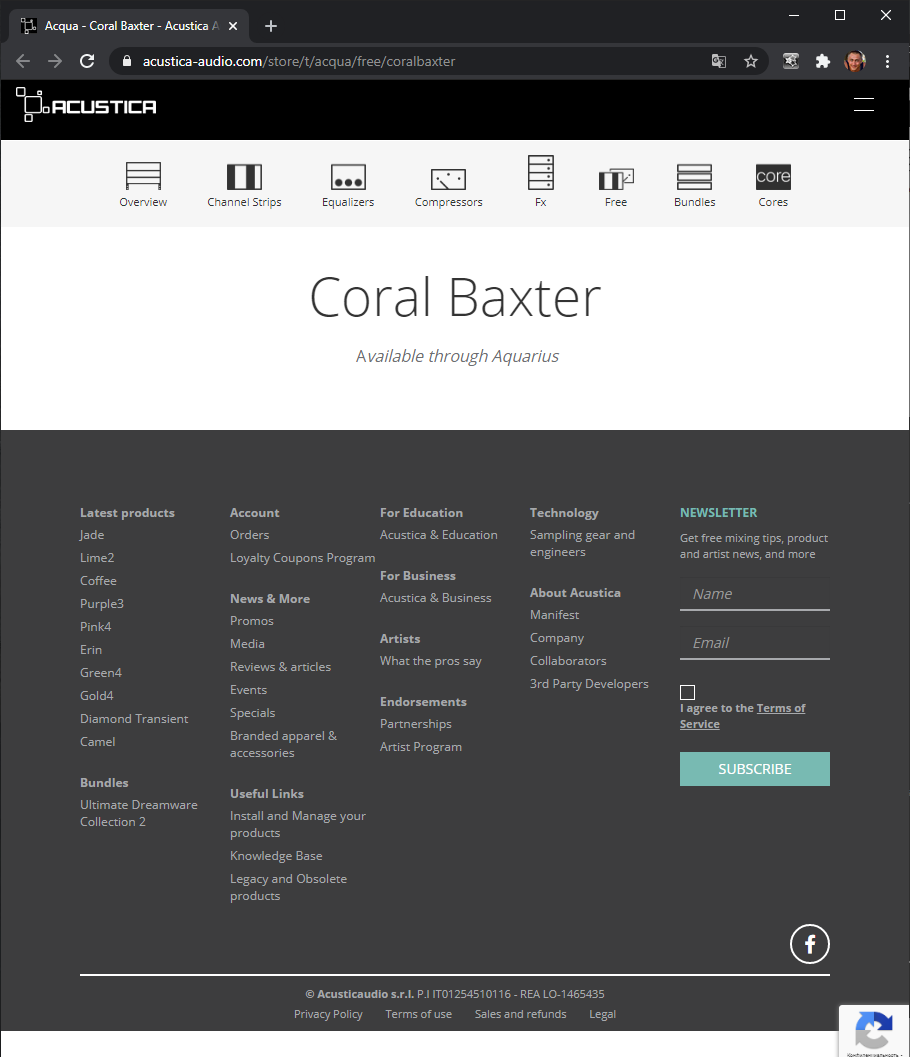This screenshot has height=1057, width=910.
Task: Close the Coral Baxter browser tab
Action: coord(233,26)
